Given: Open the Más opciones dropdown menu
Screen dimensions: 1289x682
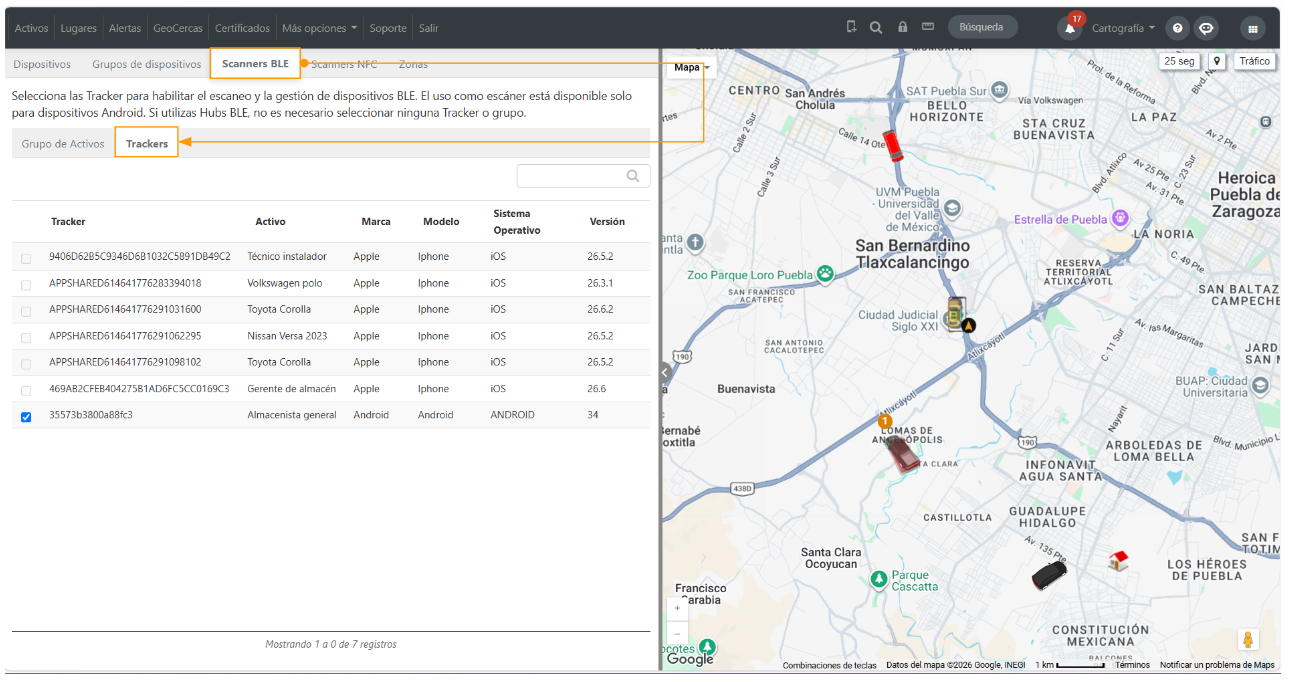Looking at the screenshot, I should pyautogui.click(x=320, y=28).
